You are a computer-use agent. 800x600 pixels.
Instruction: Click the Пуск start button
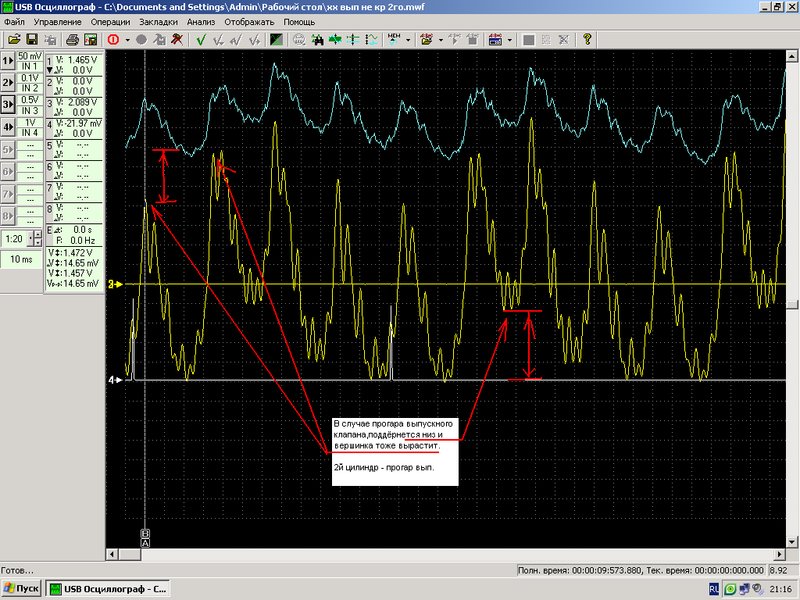point(21,589)
